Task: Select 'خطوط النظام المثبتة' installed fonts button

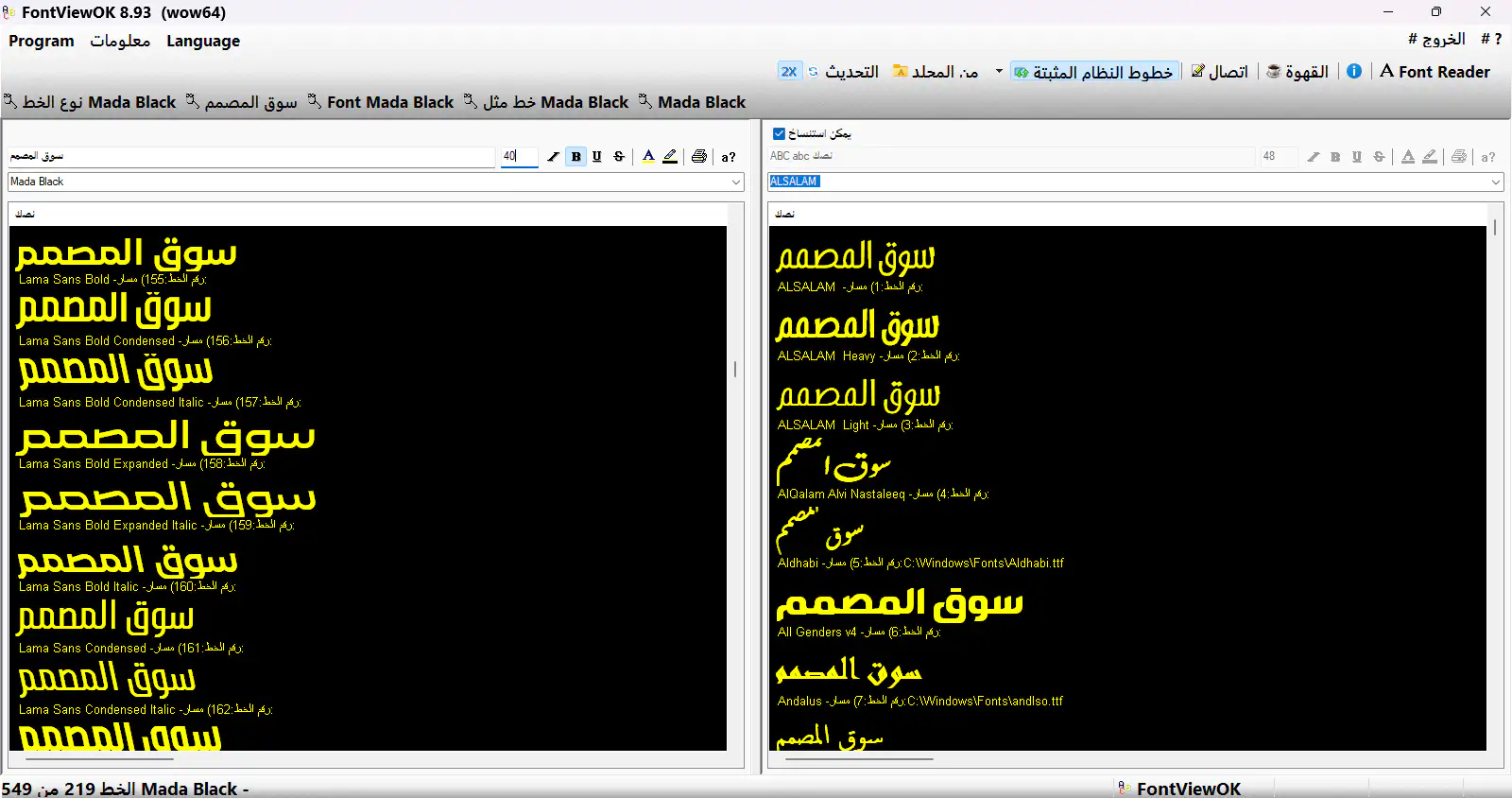Action: click(x=1094, y=72)
